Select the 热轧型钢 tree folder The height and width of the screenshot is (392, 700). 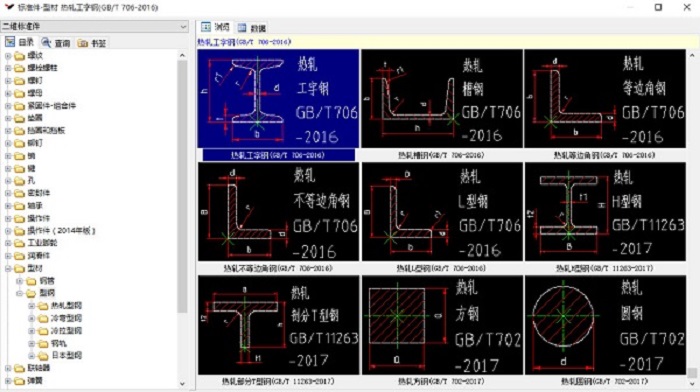tap(66, 306)
